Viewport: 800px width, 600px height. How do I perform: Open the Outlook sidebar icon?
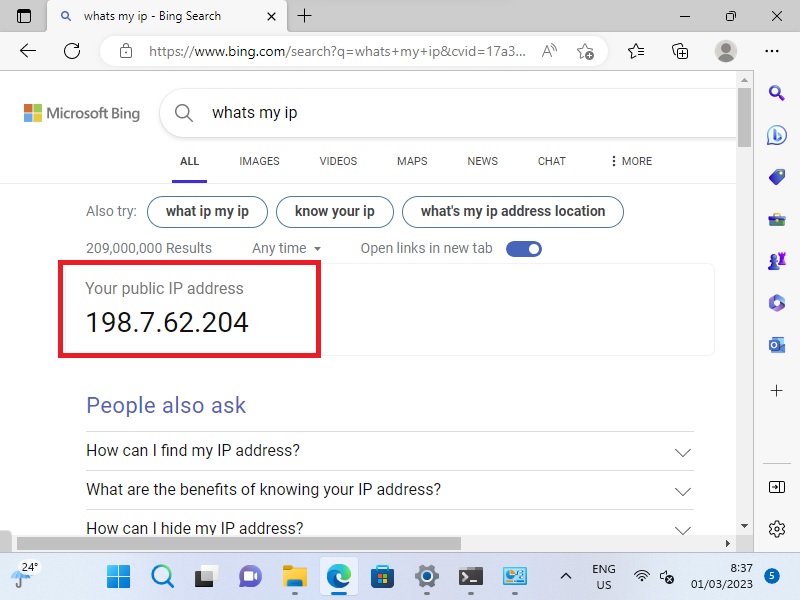[x=777, y=345]
